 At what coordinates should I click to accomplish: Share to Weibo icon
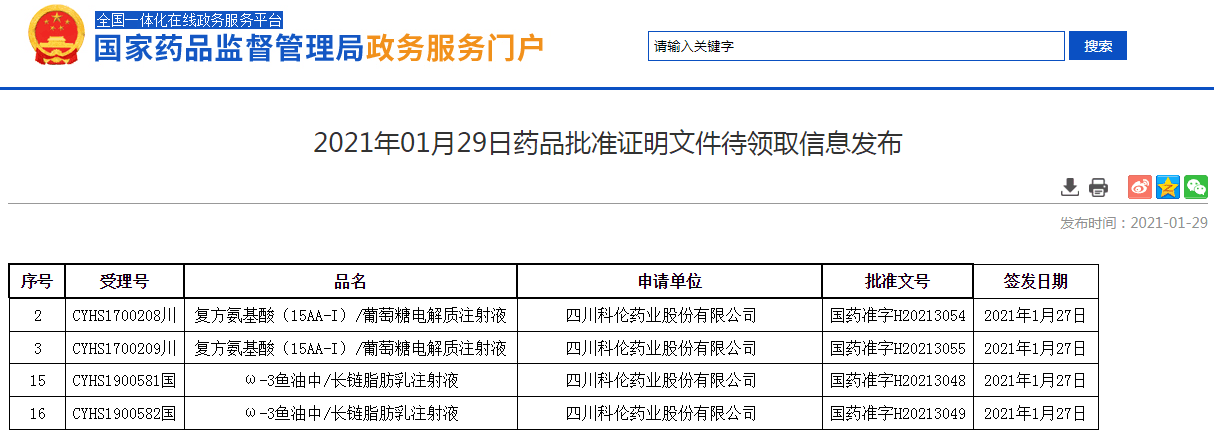[1140, 186]
